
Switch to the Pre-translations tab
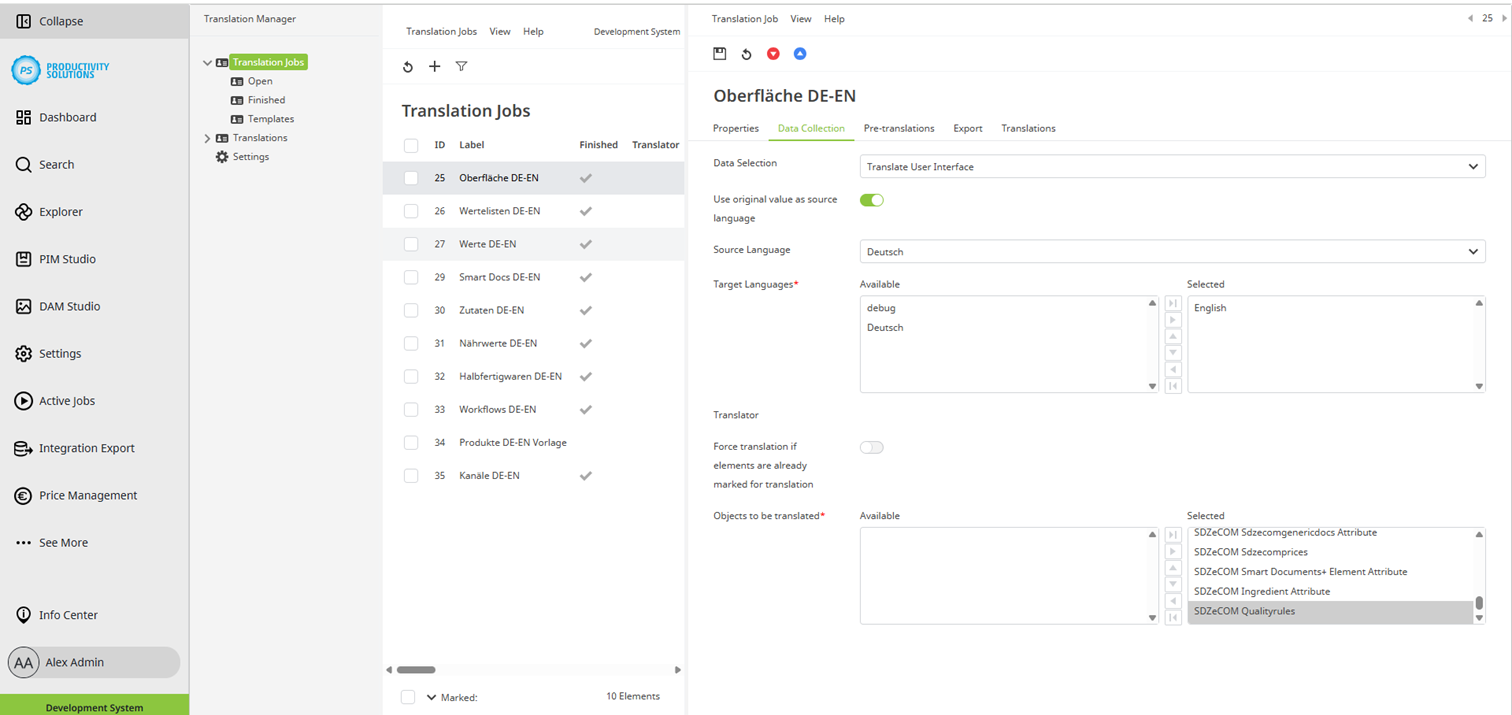pyautogui.click(x=898, y=128)
